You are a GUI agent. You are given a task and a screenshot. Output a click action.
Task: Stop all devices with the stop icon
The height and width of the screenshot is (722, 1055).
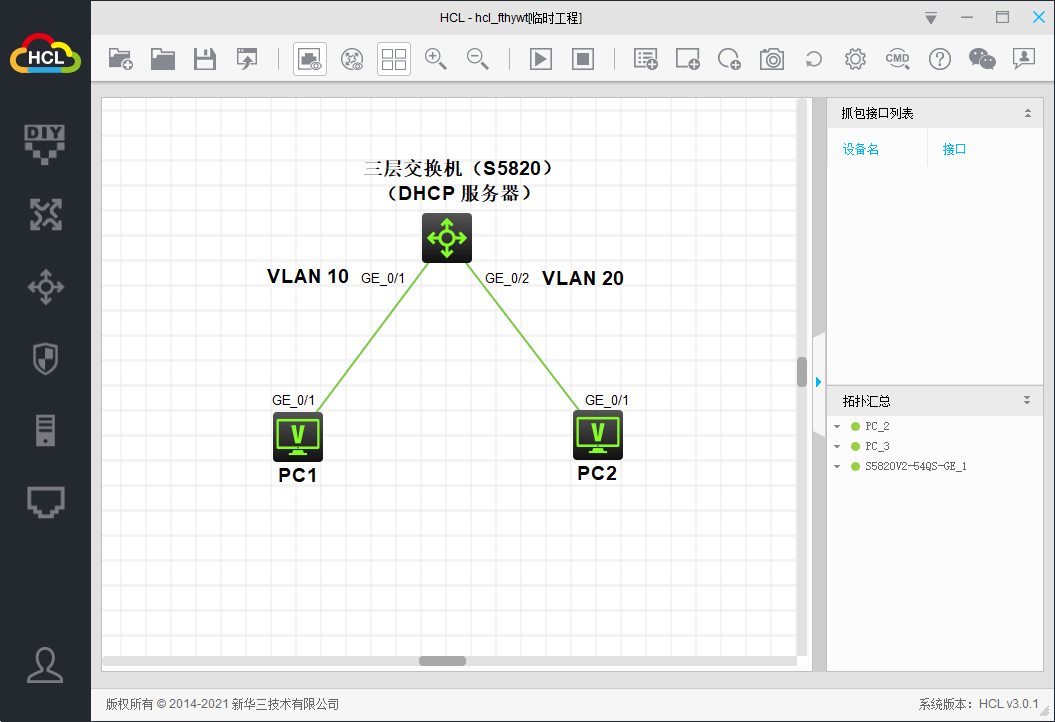[582, 59]
